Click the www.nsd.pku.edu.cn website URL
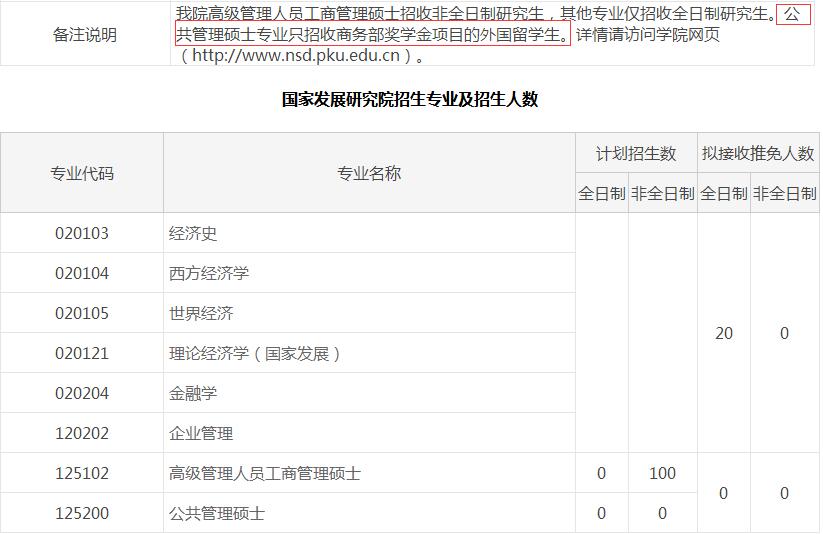The height and width of the screenshot is (534, 823). [x=298, y=55]
